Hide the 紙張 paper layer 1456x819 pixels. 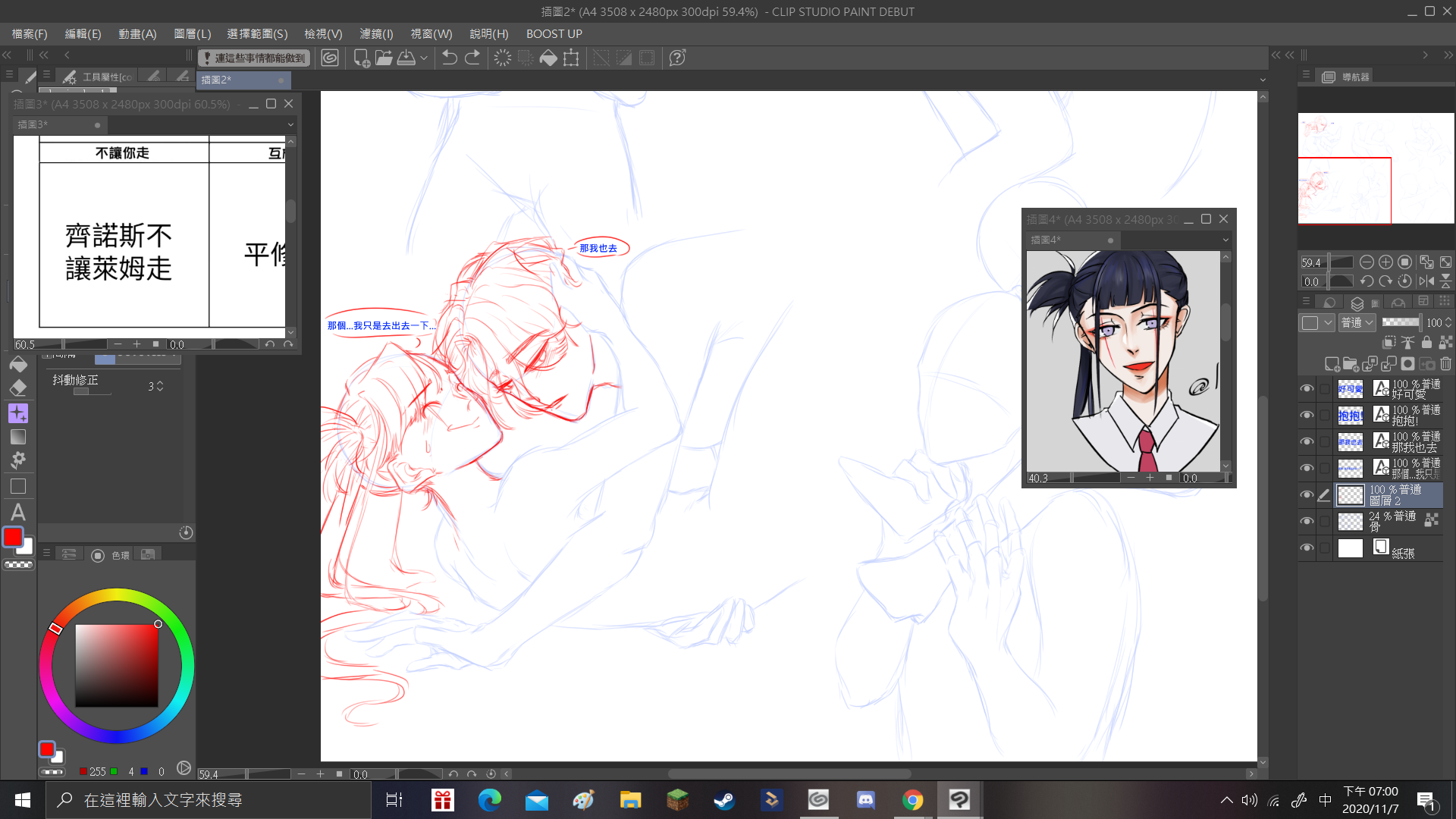(x=1307, y=548)
